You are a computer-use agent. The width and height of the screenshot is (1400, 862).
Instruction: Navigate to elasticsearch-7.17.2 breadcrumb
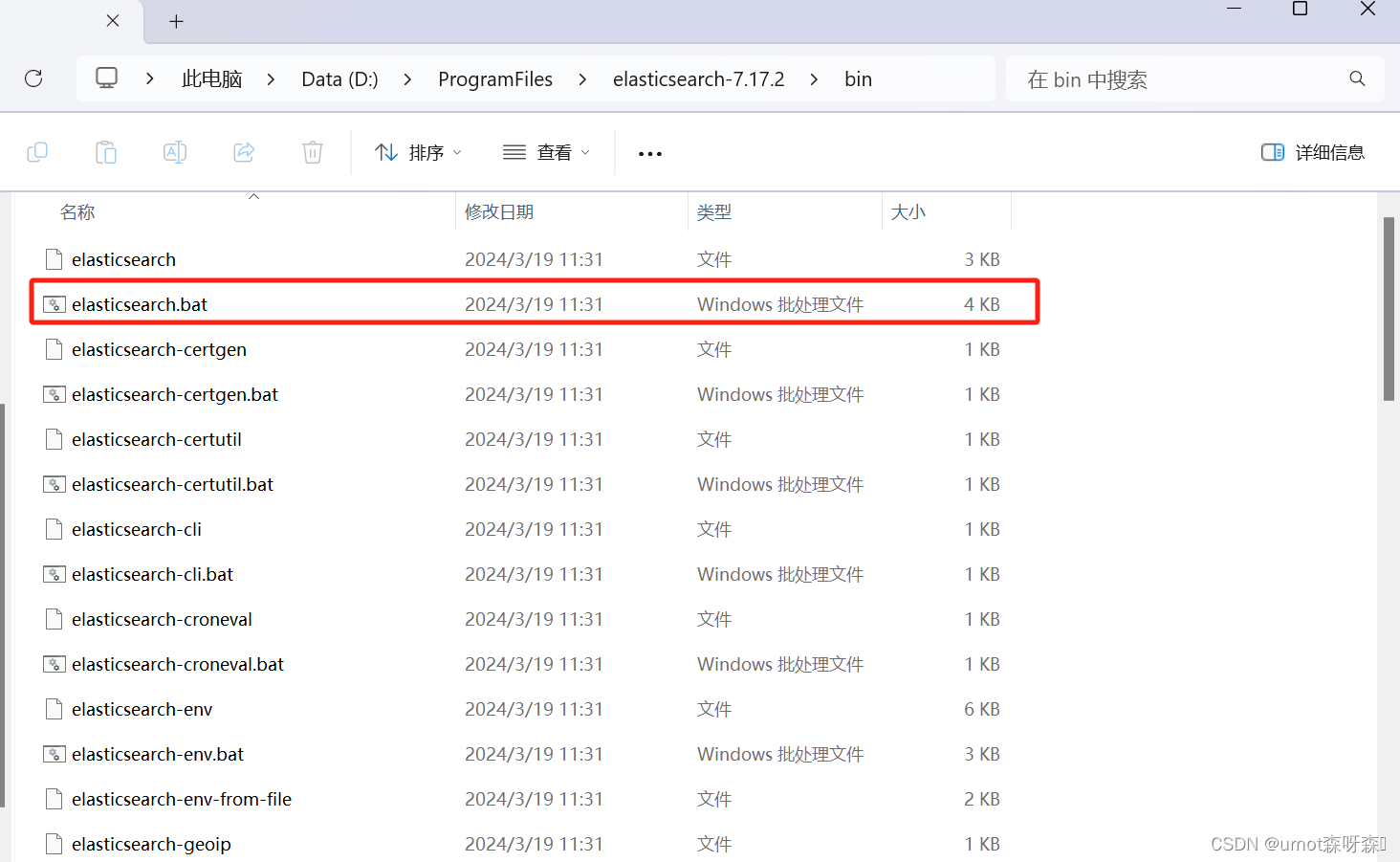tap(699, 78)
